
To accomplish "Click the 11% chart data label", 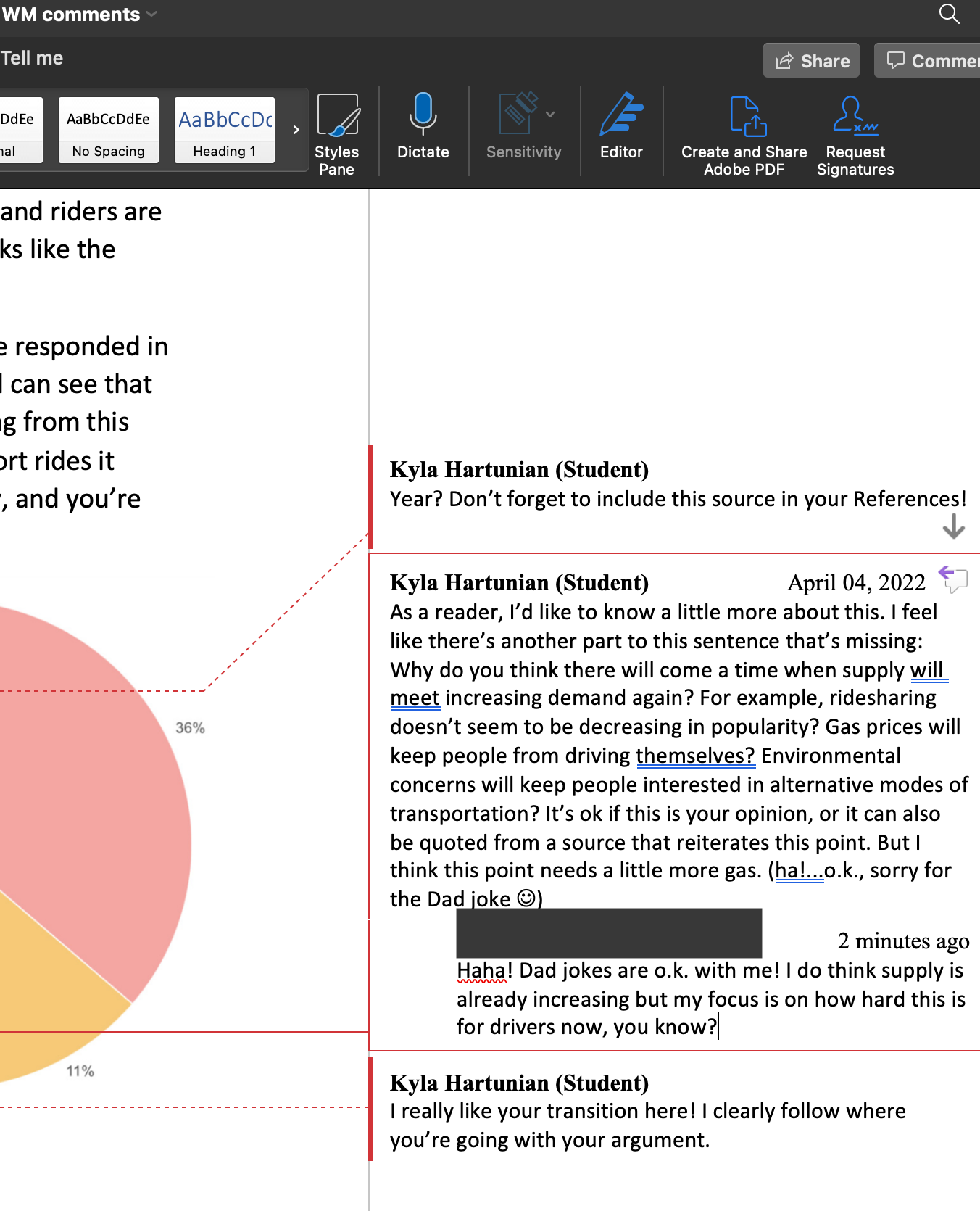I will [x=80, y=1071].
